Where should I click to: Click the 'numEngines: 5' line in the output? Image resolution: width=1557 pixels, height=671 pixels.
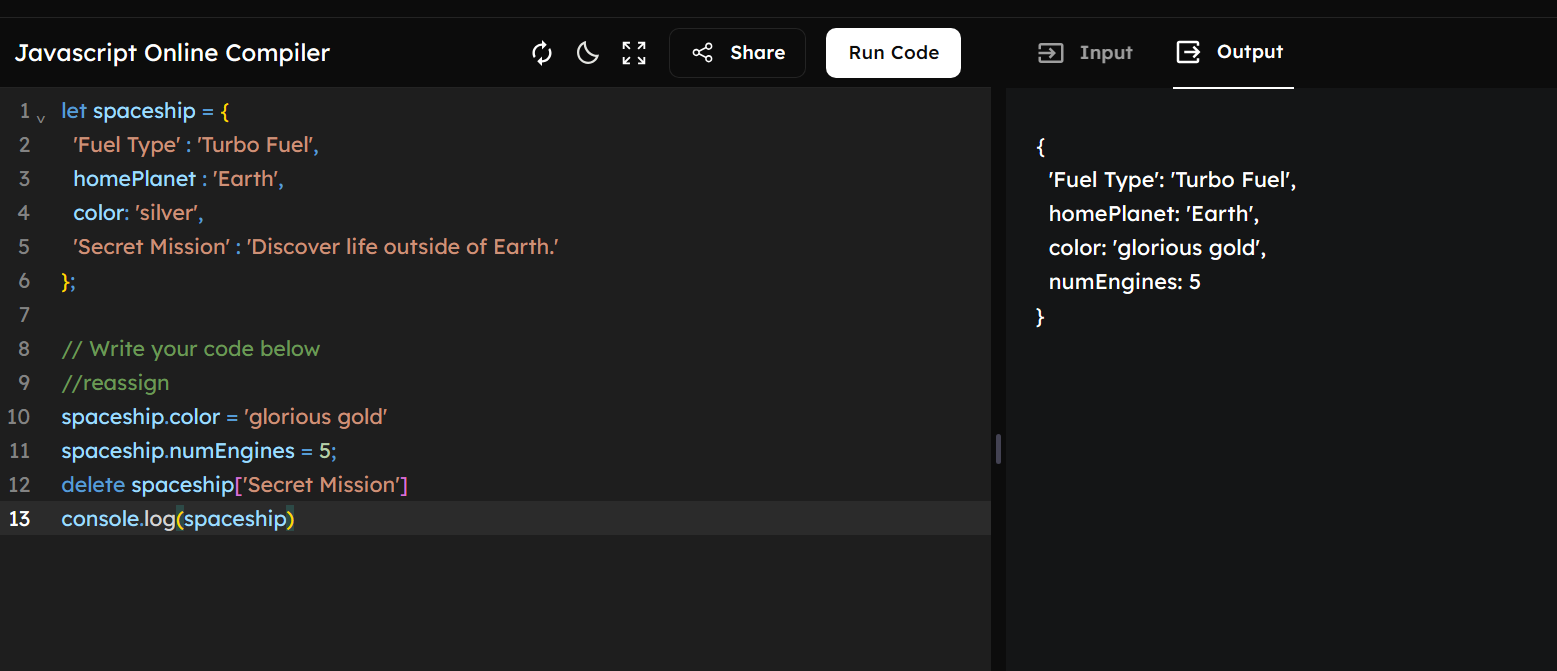point(1124,282)
